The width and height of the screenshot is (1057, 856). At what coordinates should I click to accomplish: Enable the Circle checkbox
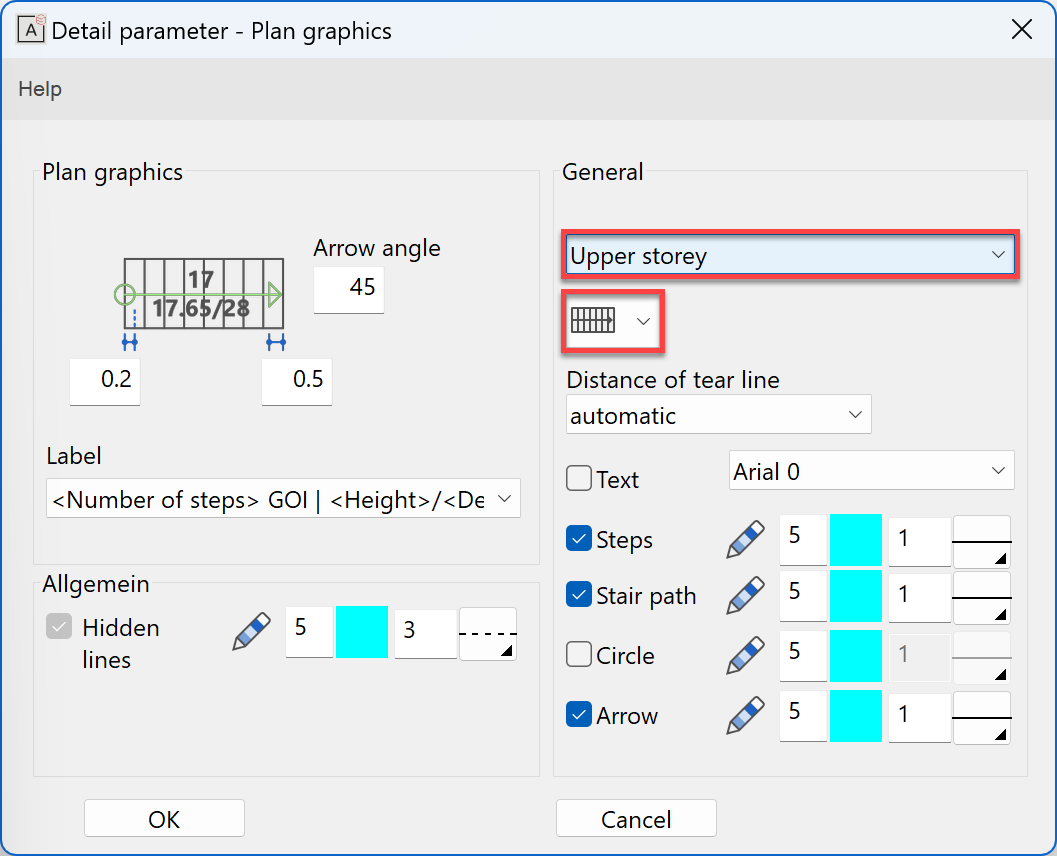[579, 655]
